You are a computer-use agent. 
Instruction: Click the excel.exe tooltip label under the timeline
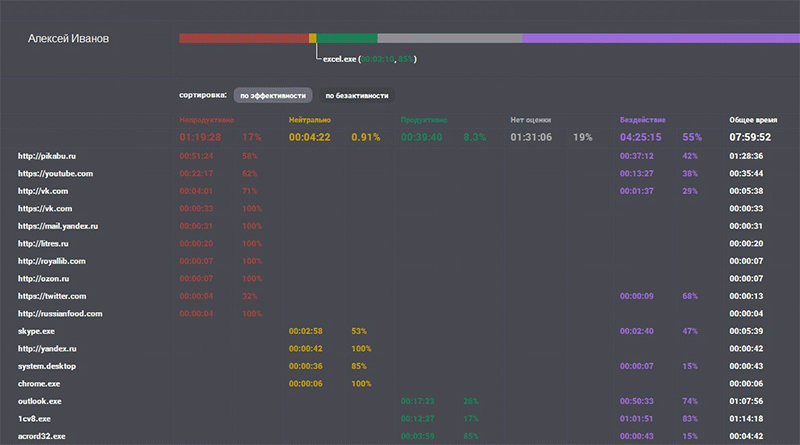point(370,59)
